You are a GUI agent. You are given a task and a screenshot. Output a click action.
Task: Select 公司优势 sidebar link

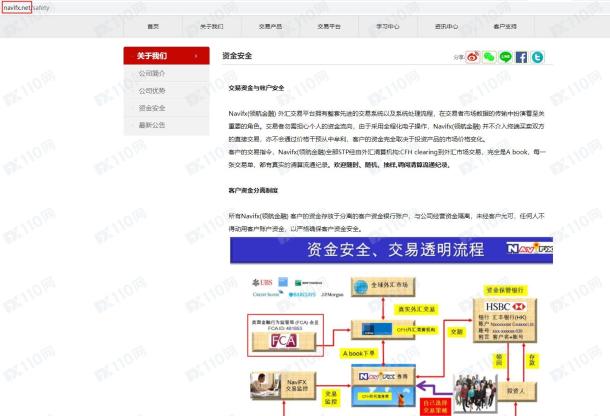click(153, 92)
